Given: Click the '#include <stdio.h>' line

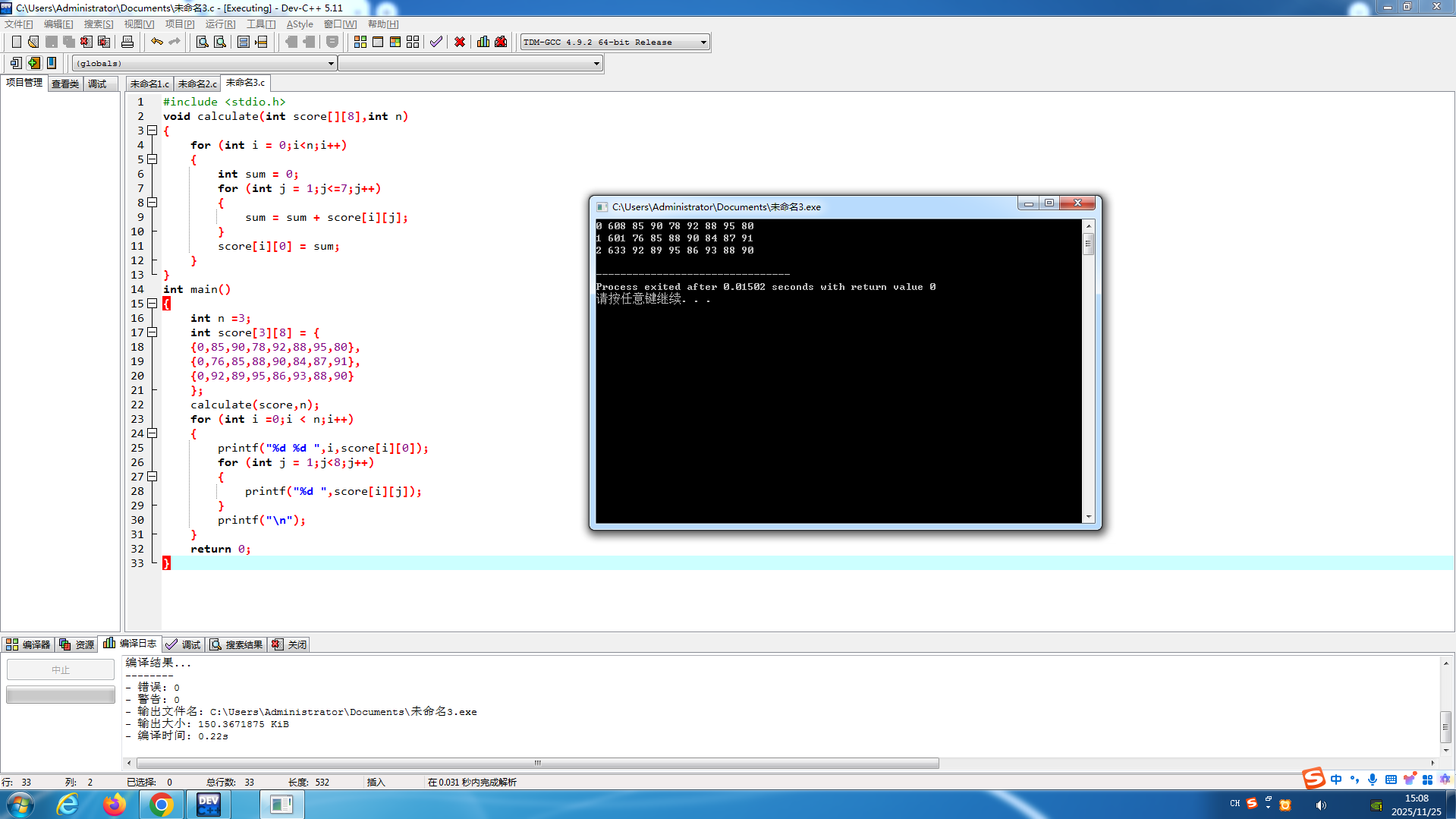Looking at the screenshot, I should click(x=225, y=102).
